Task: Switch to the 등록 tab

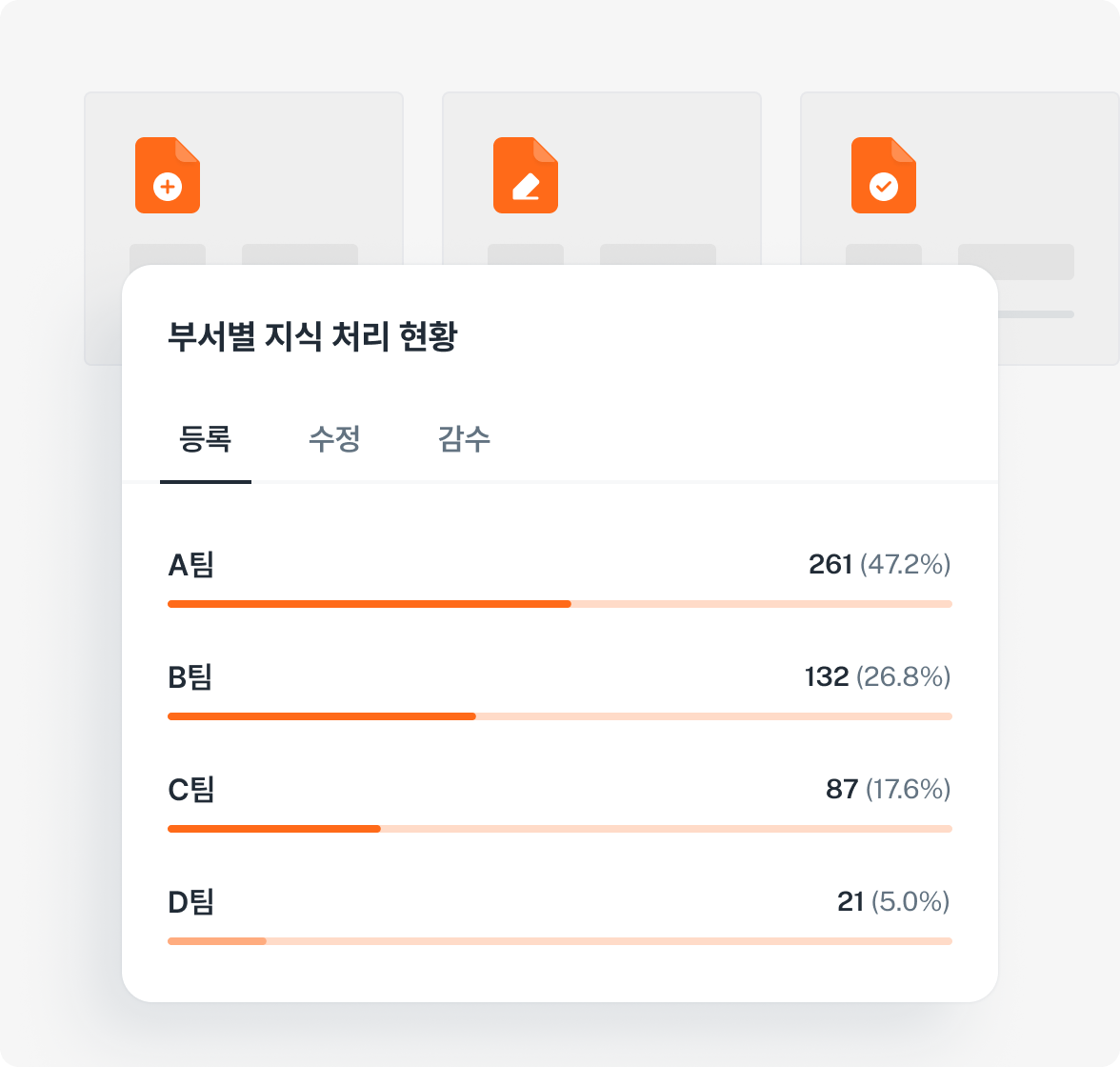Action: tap(206, 439)
